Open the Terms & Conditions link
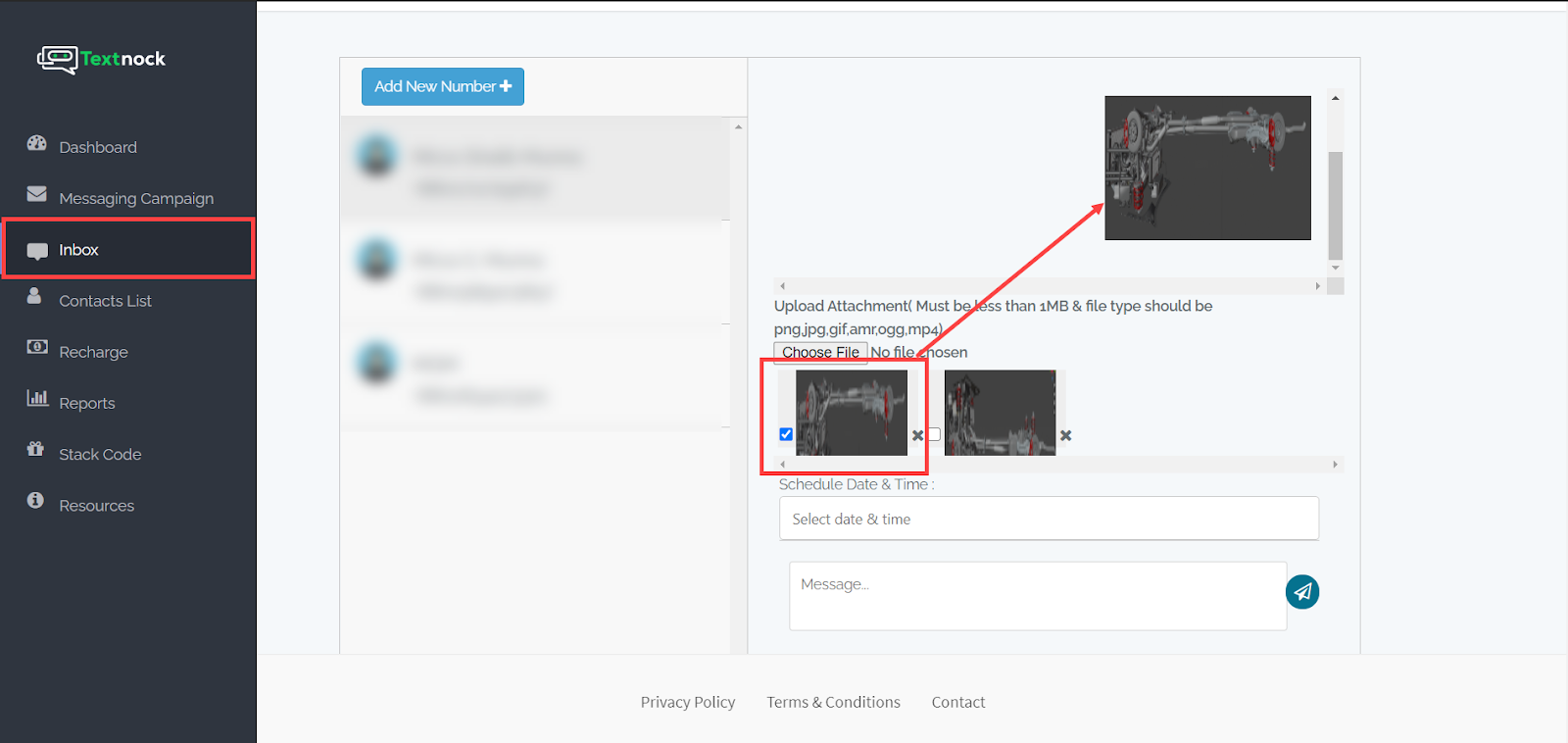This screenshot has width=1568, height=743. click(x=833, y=702)
